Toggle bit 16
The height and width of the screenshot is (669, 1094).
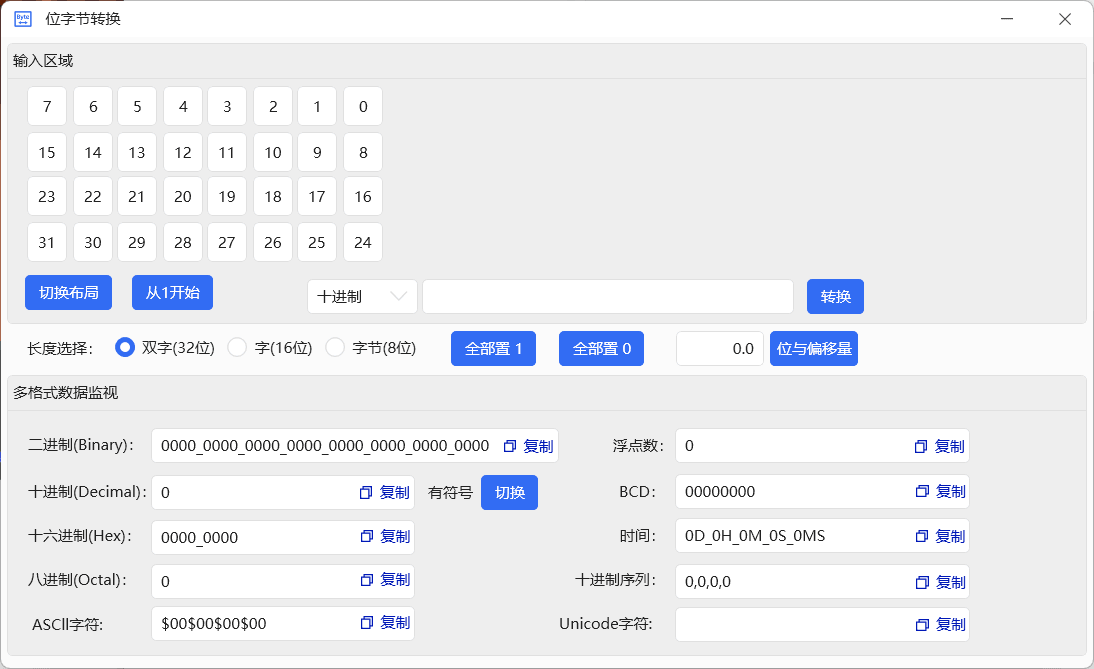pos(363,197)
